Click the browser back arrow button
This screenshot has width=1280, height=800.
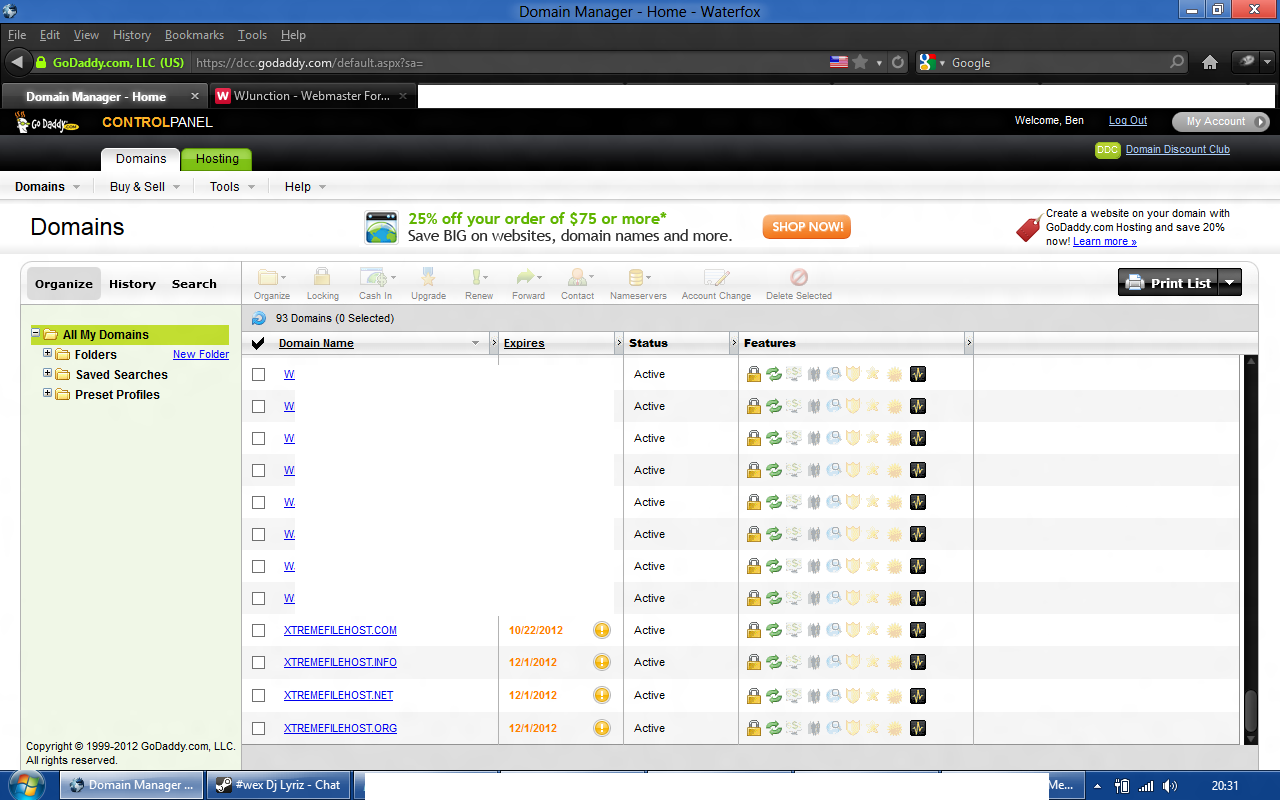[x=17, y=62]
